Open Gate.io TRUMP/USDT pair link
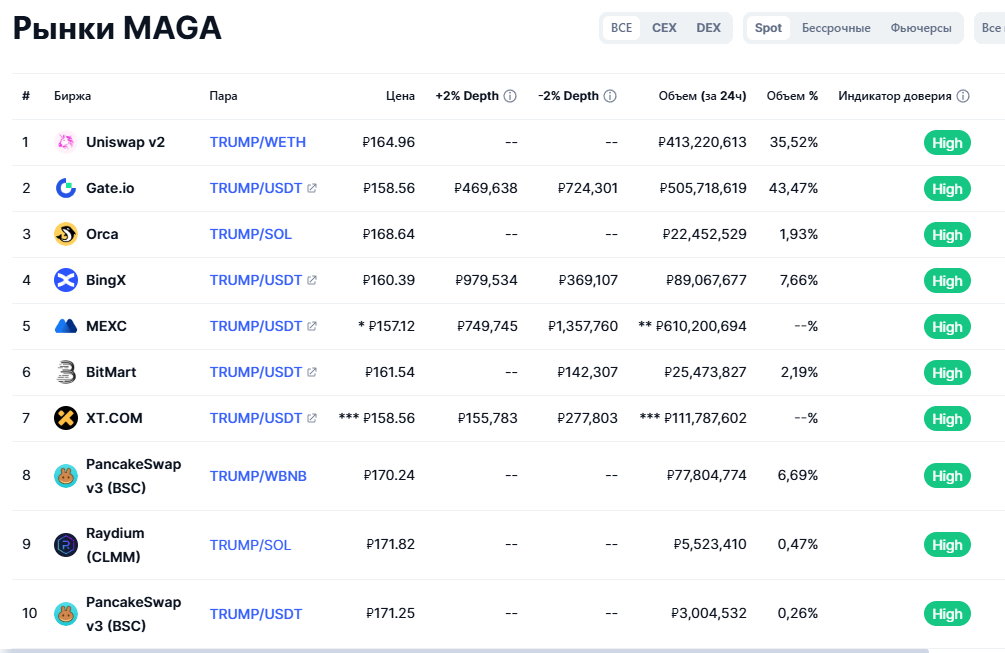Screen dimensions: 1005x653 256,188
